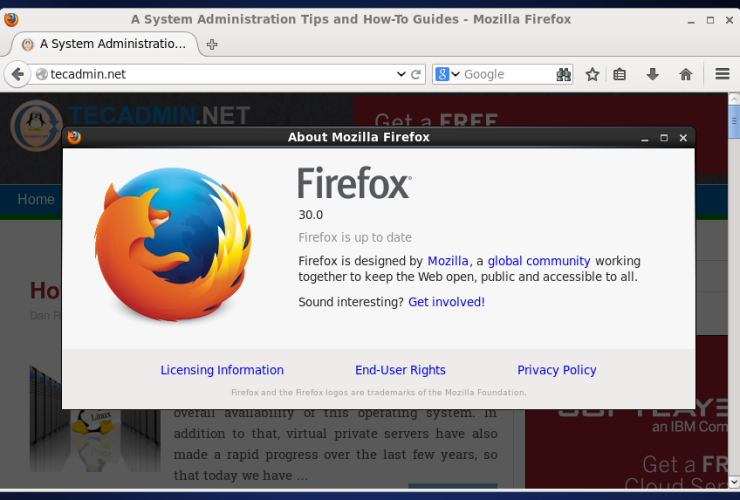Open the Mozilla link
The image size is (740, 500).
[447, 261]
